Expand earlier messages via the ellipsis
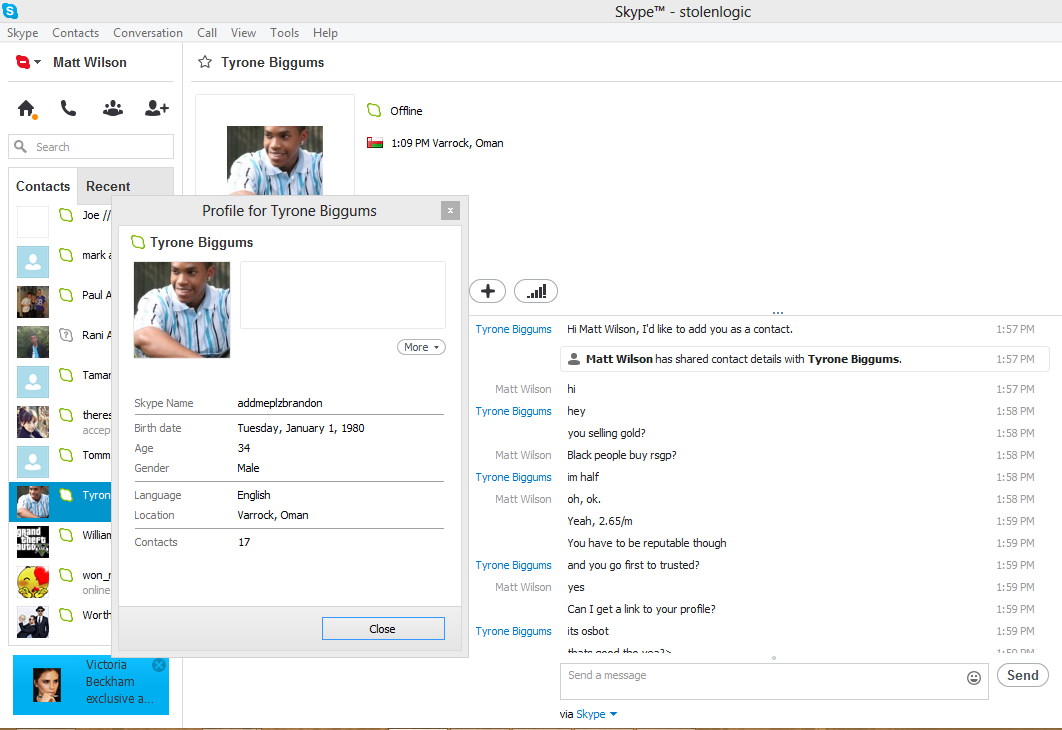 tap(778, 312)
